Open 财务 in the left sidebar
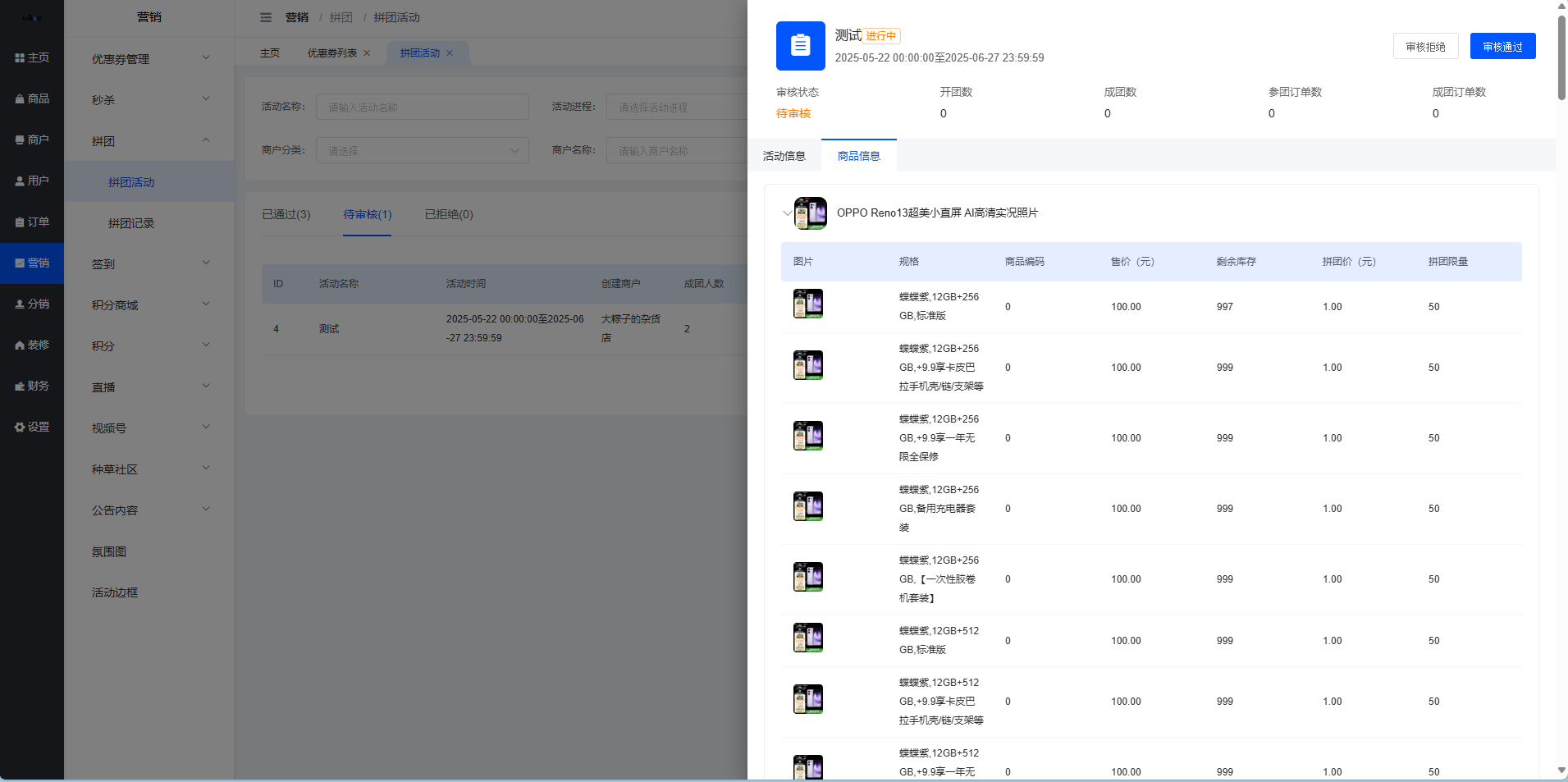This screenshot has height=782, width=1568. tap(32, 386)
